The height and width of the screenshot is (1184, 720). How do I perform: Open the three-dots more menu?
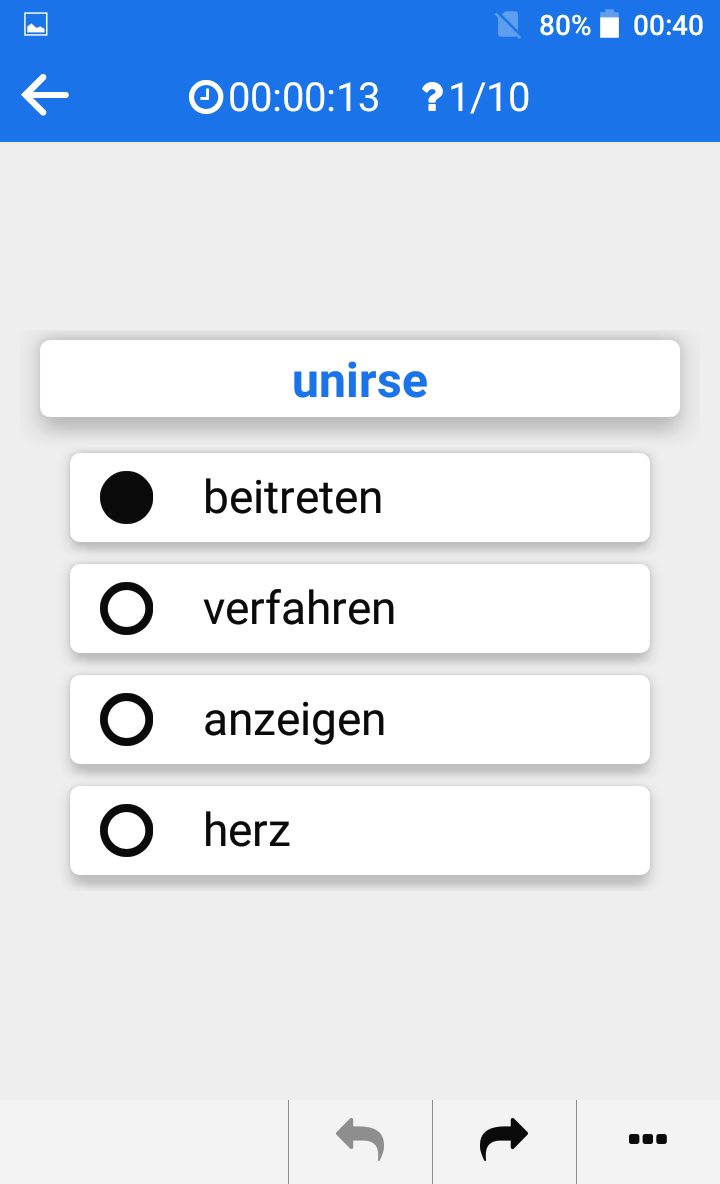pos(648,1139)
